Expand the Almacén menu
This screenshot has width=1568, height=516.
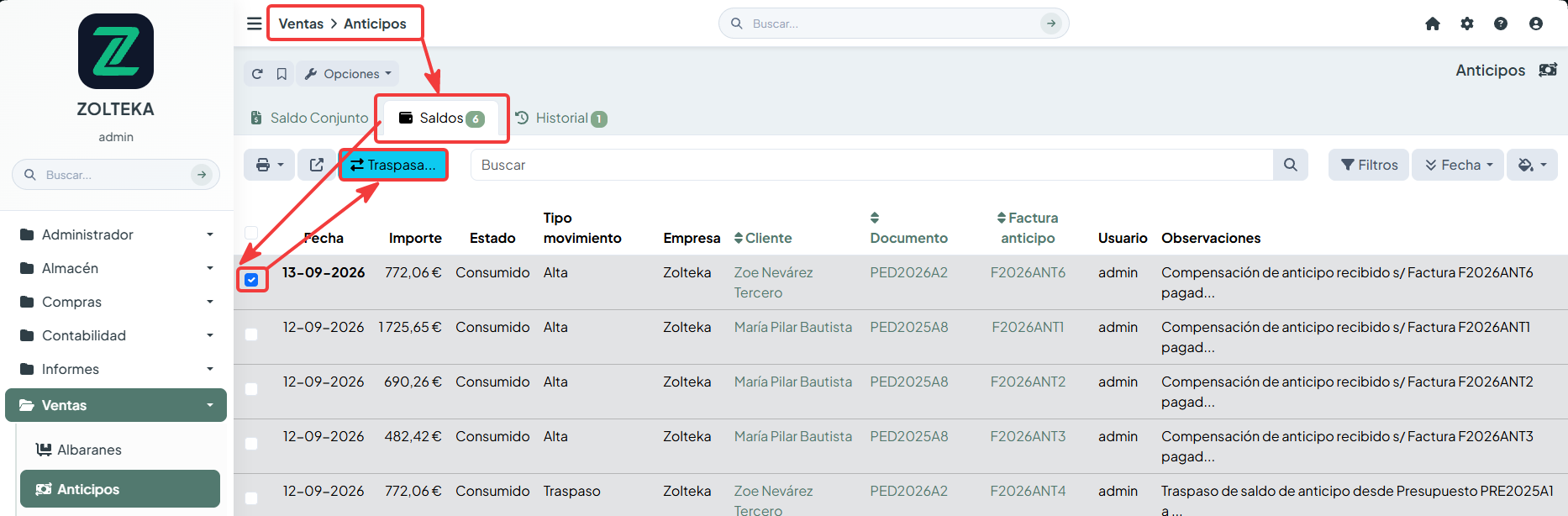116,268
